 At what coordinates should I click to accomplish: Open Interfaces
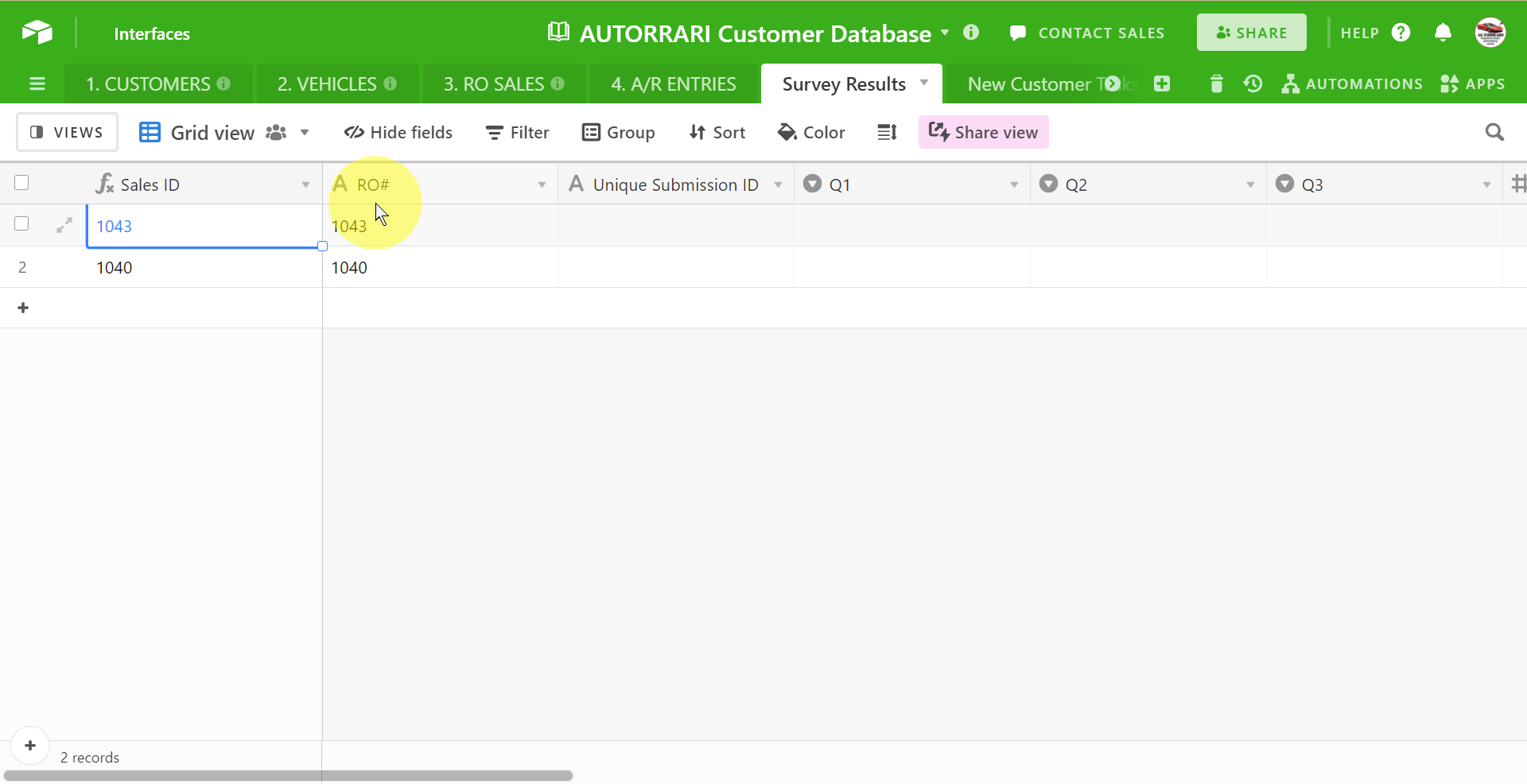pyautogui.click(x=152, y=33)
